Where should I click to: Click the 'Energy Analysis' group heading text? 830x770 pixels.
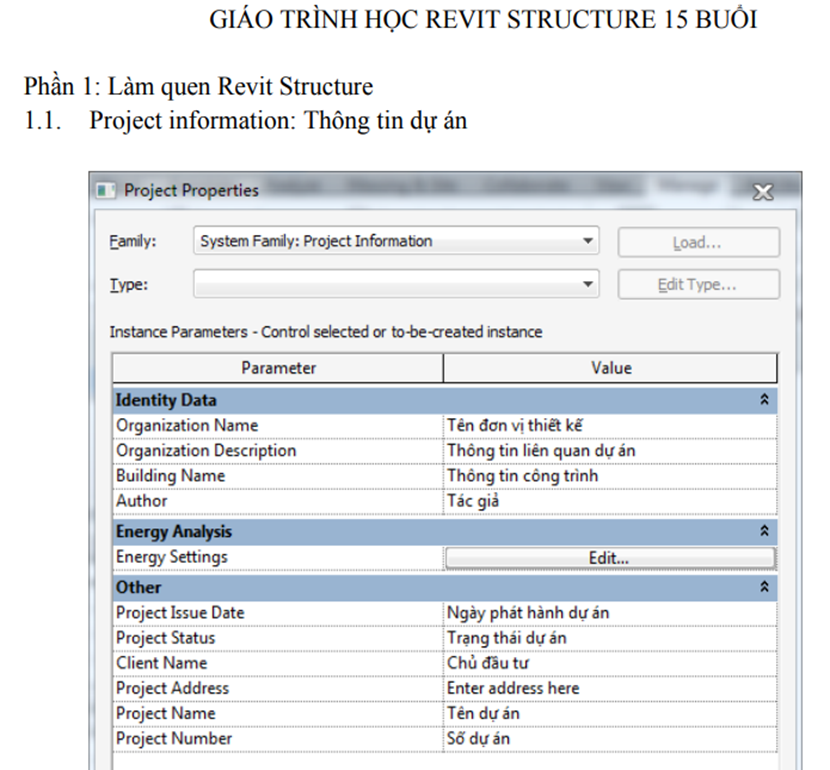pos(174,531)
